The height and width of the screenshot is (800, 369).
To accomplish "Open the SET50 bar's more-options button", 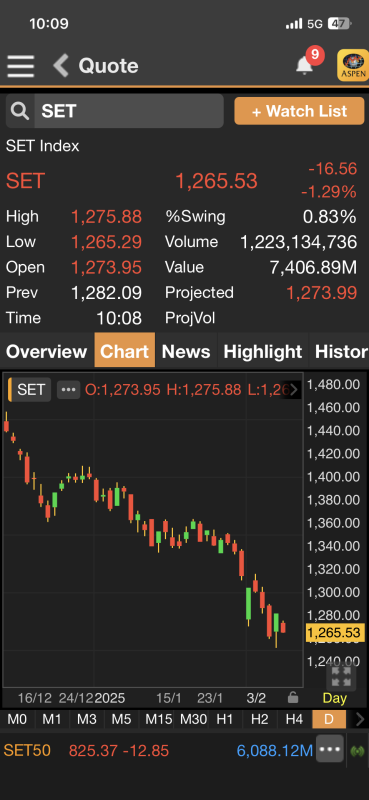I will tap(330, 749).
